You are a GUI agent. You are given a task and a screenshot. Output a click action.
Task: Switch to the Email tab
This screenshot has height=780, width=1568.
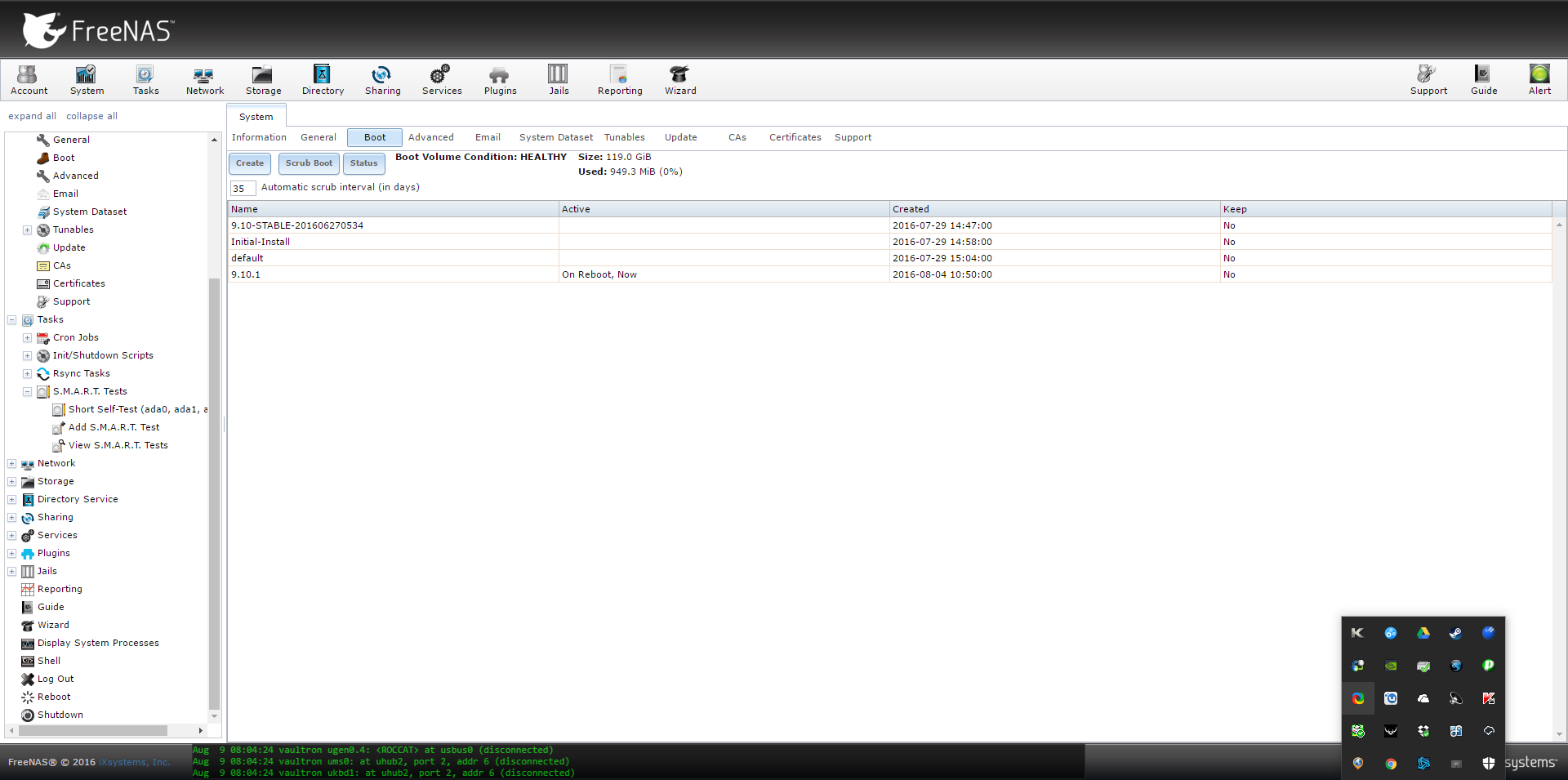(x=488, y=137)
